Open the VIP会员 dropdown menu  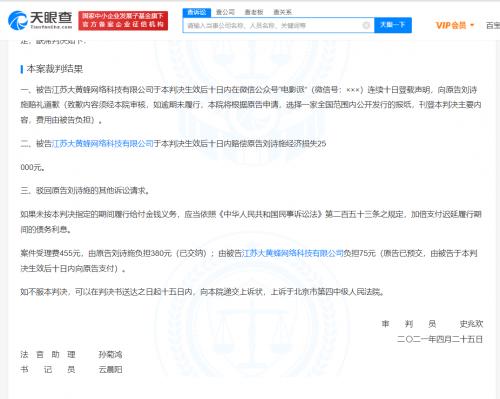pyautogui.click(x=455, y=25)
